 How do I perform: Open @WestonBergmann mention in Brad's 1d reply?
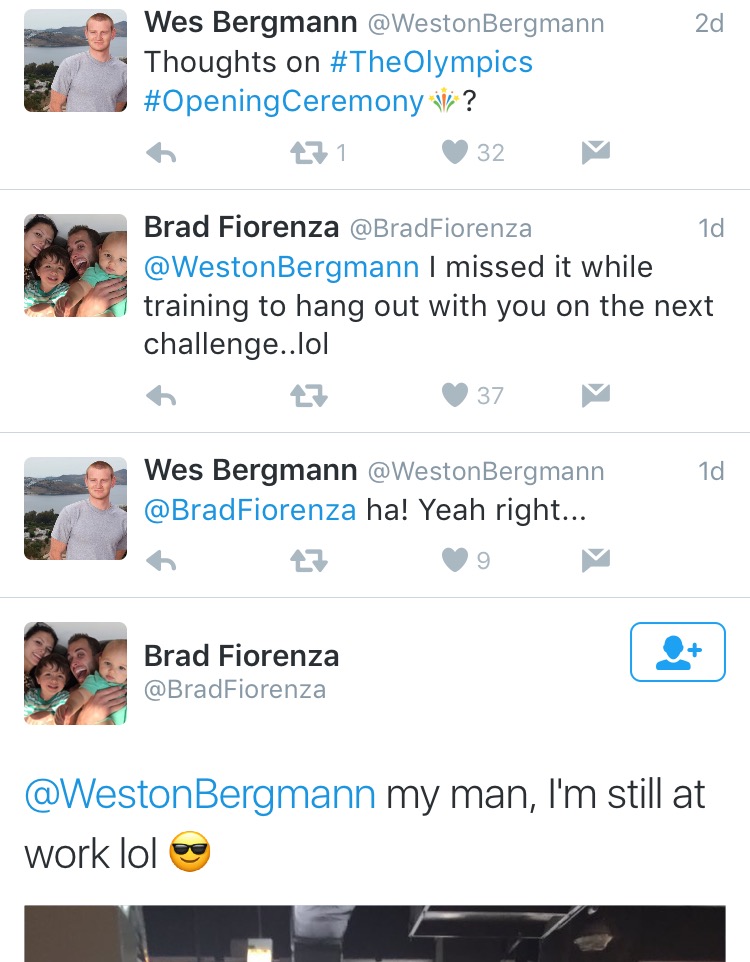pos(282,267)
